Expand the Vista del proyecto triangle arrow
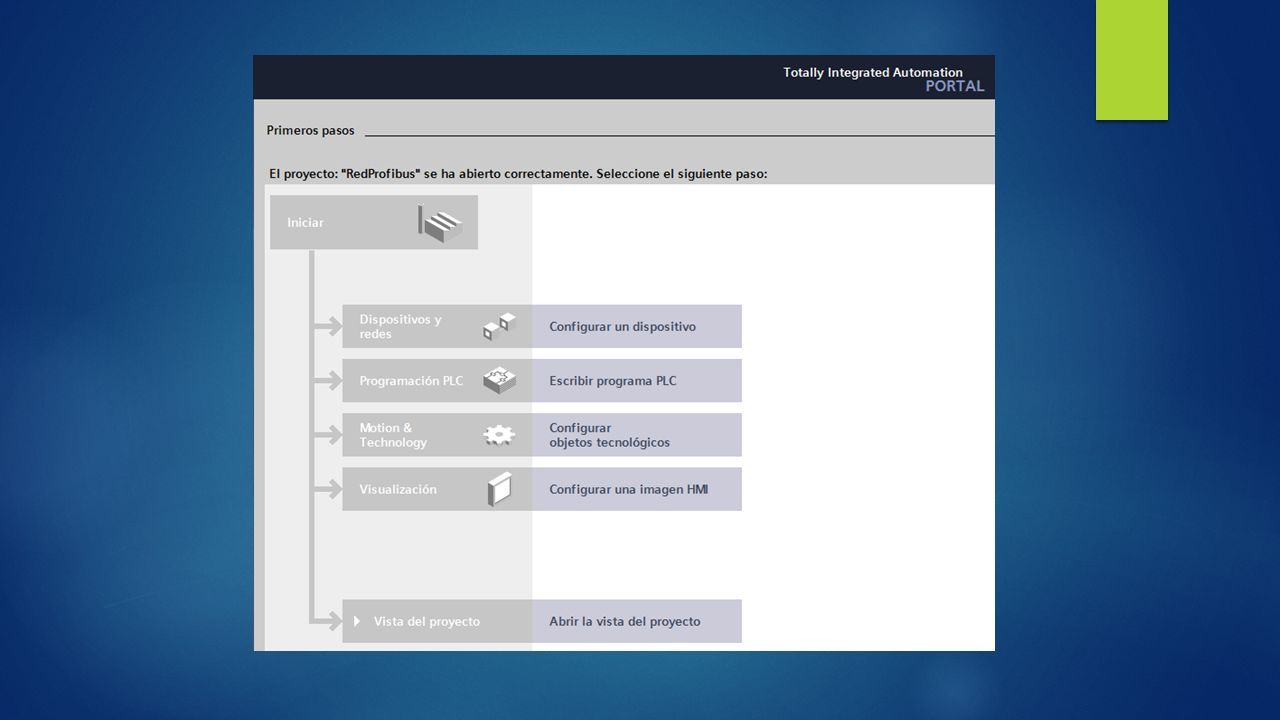 tap(357, 621)
